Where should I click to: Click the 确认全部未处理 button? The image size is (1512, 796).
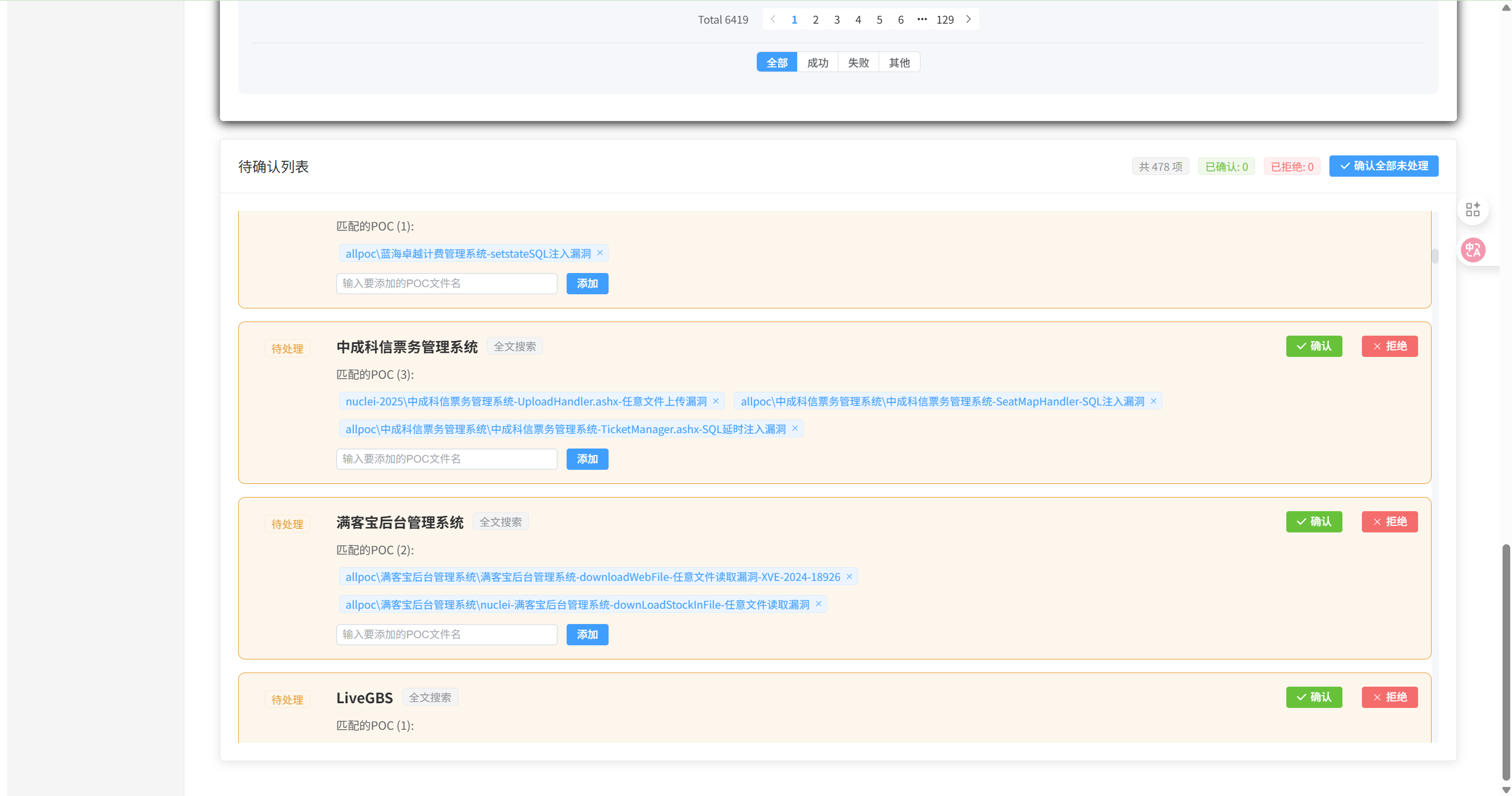pos(1383,166)
